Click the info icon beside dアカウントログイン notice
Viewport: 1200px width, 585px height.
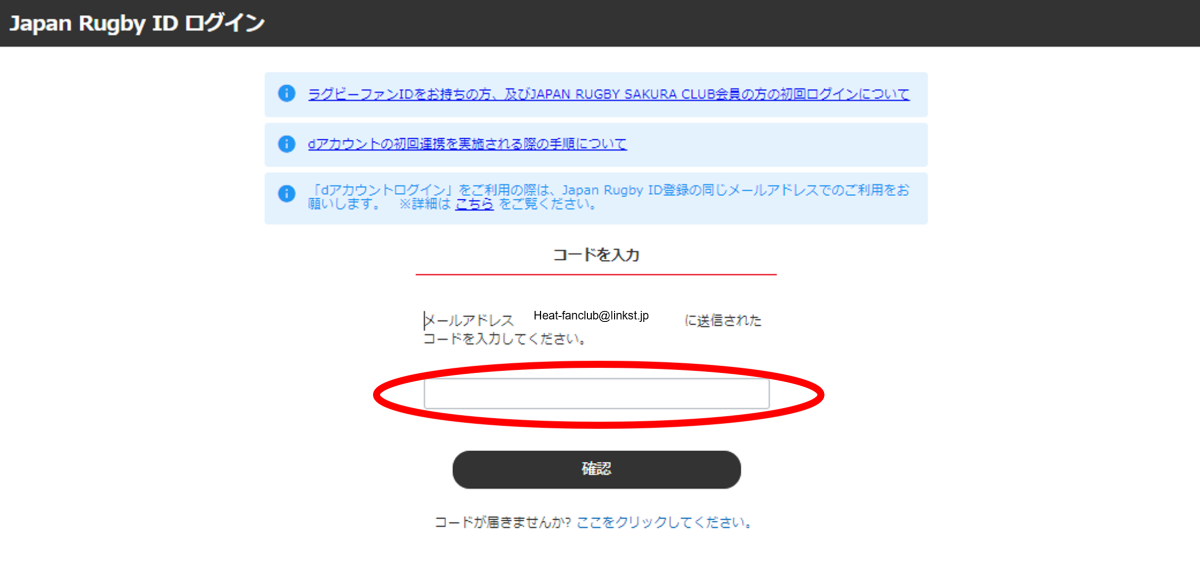click(287, 194)
